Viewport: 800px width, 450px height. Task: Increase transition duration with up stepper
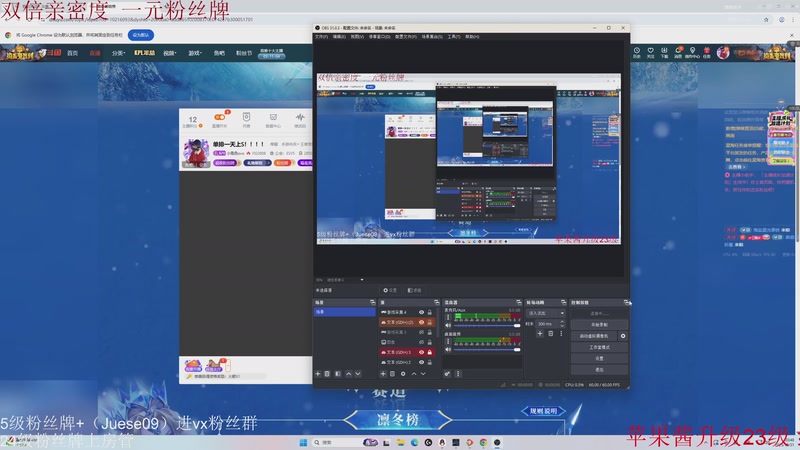pyautogui.click(x=562, y=322)
